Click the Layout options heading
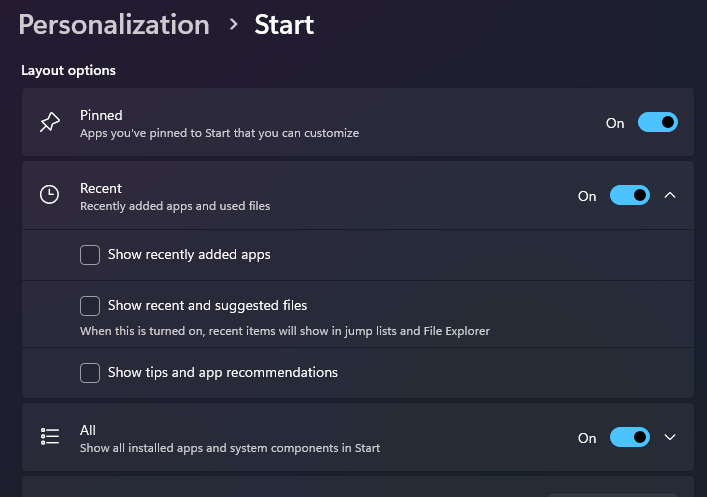This screenshot has width=707, height=497. (x=69, y=70)
